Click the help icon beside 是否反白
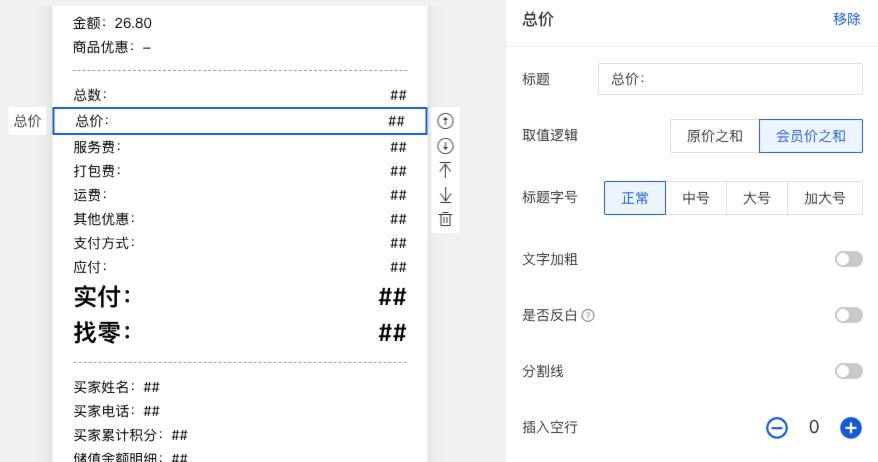Viewport: 878px width, 462px height. (x=588, y=316)
